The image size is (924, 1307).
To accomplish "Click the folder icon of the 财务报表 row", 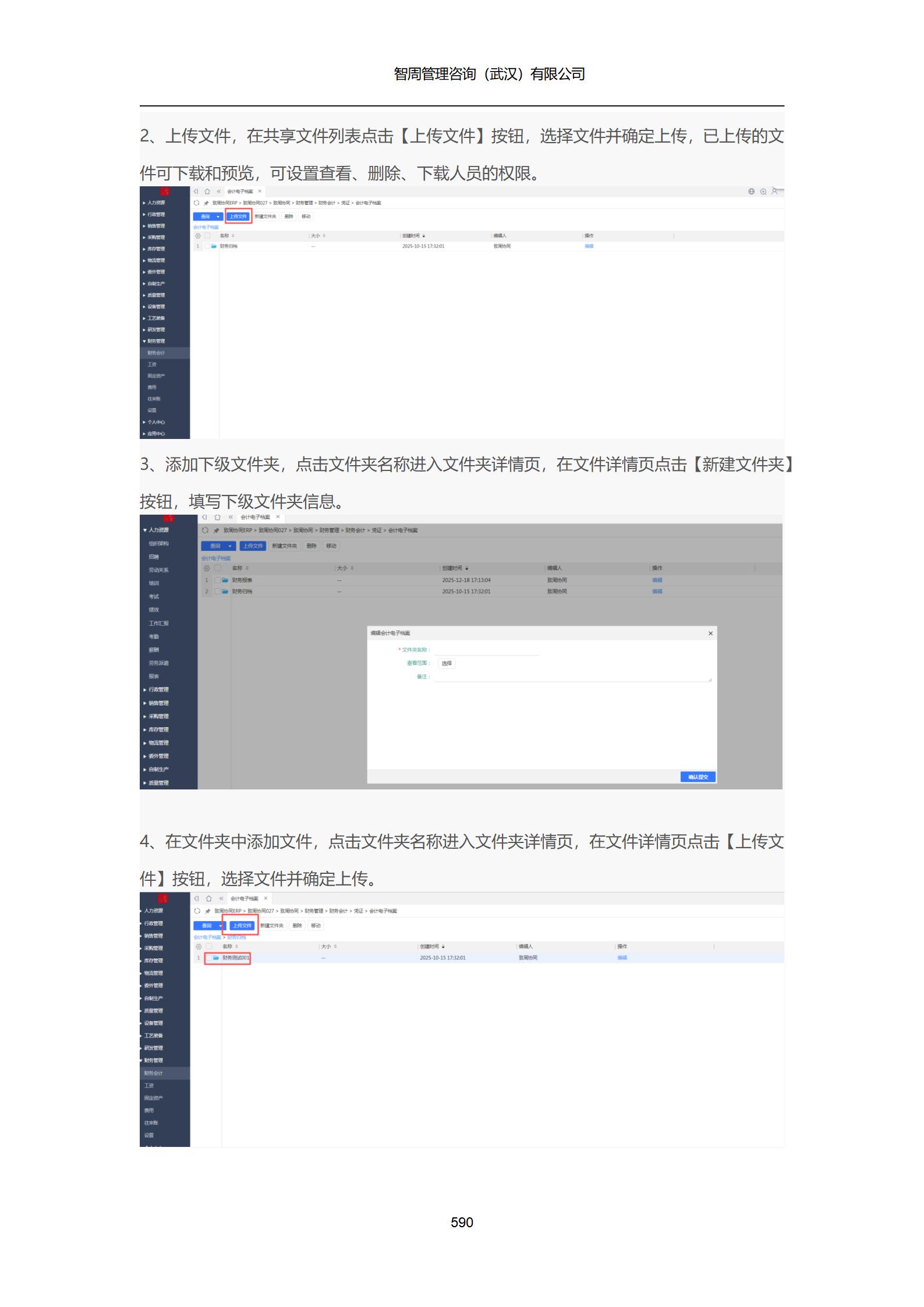I will (225, 580).
